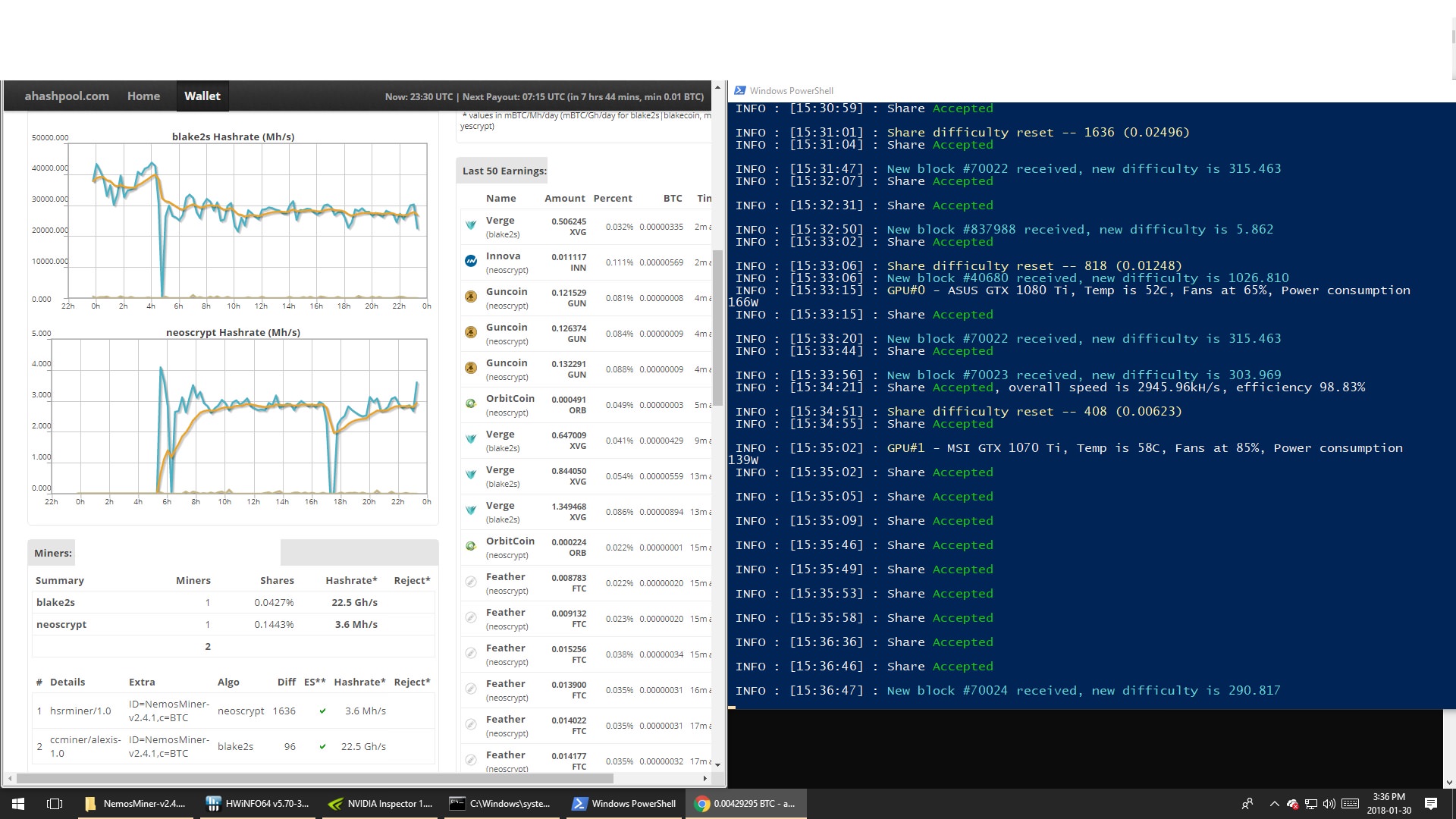Click the Feather icon in the 0.009132 FTC row
1456x819 pixels.
click(471, 617)
